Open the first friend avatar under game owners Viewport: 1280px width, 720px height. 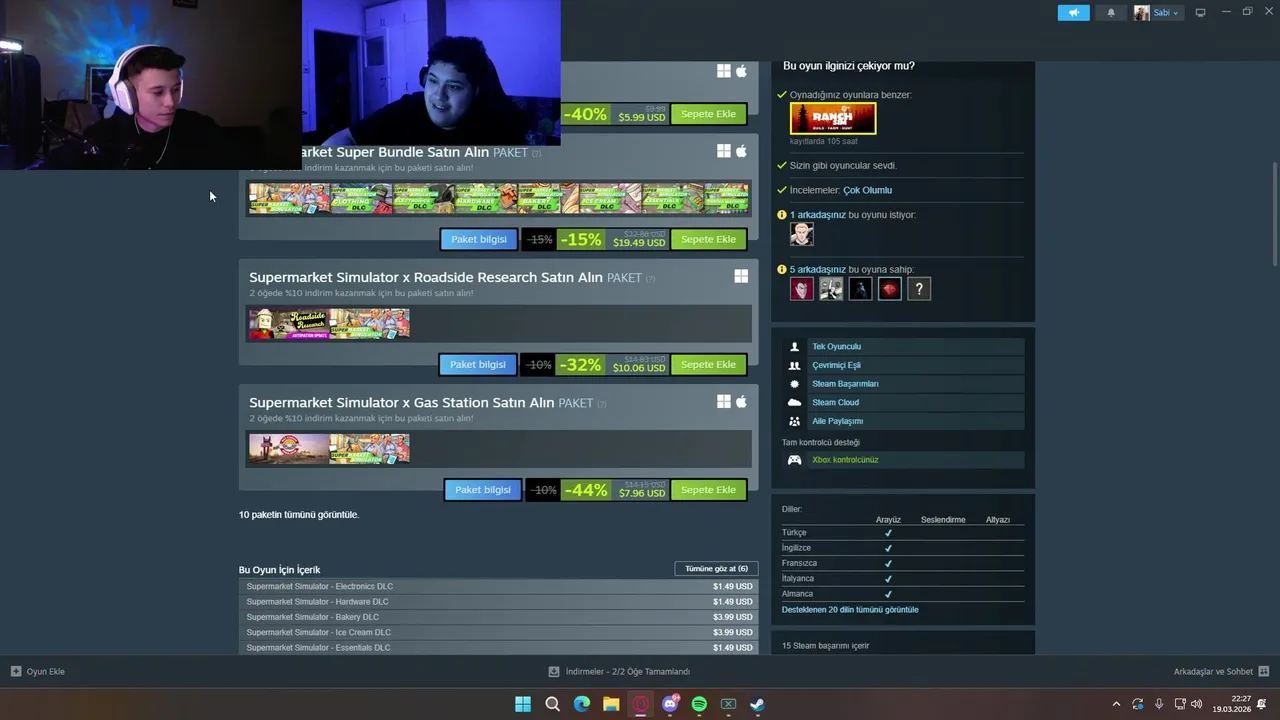pyautogui.click(x=802, y=289)
